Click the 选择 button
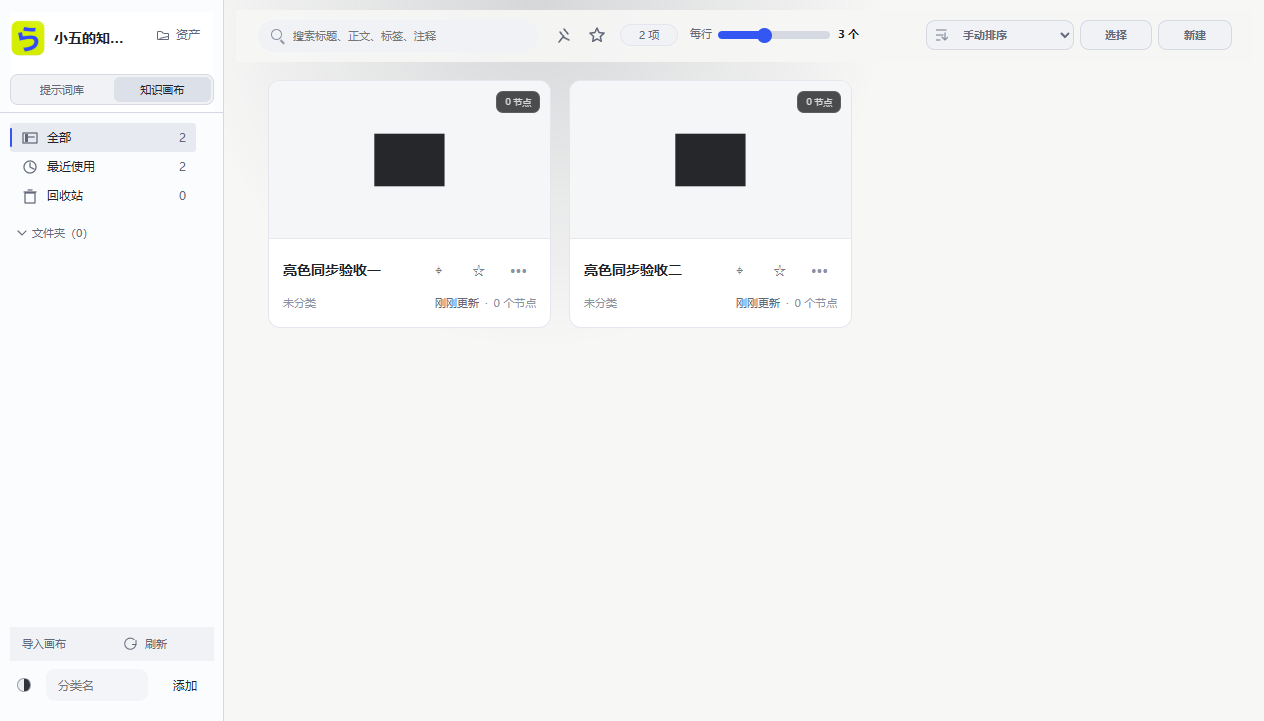The image size is (1264, 721). click(1116, 35)
